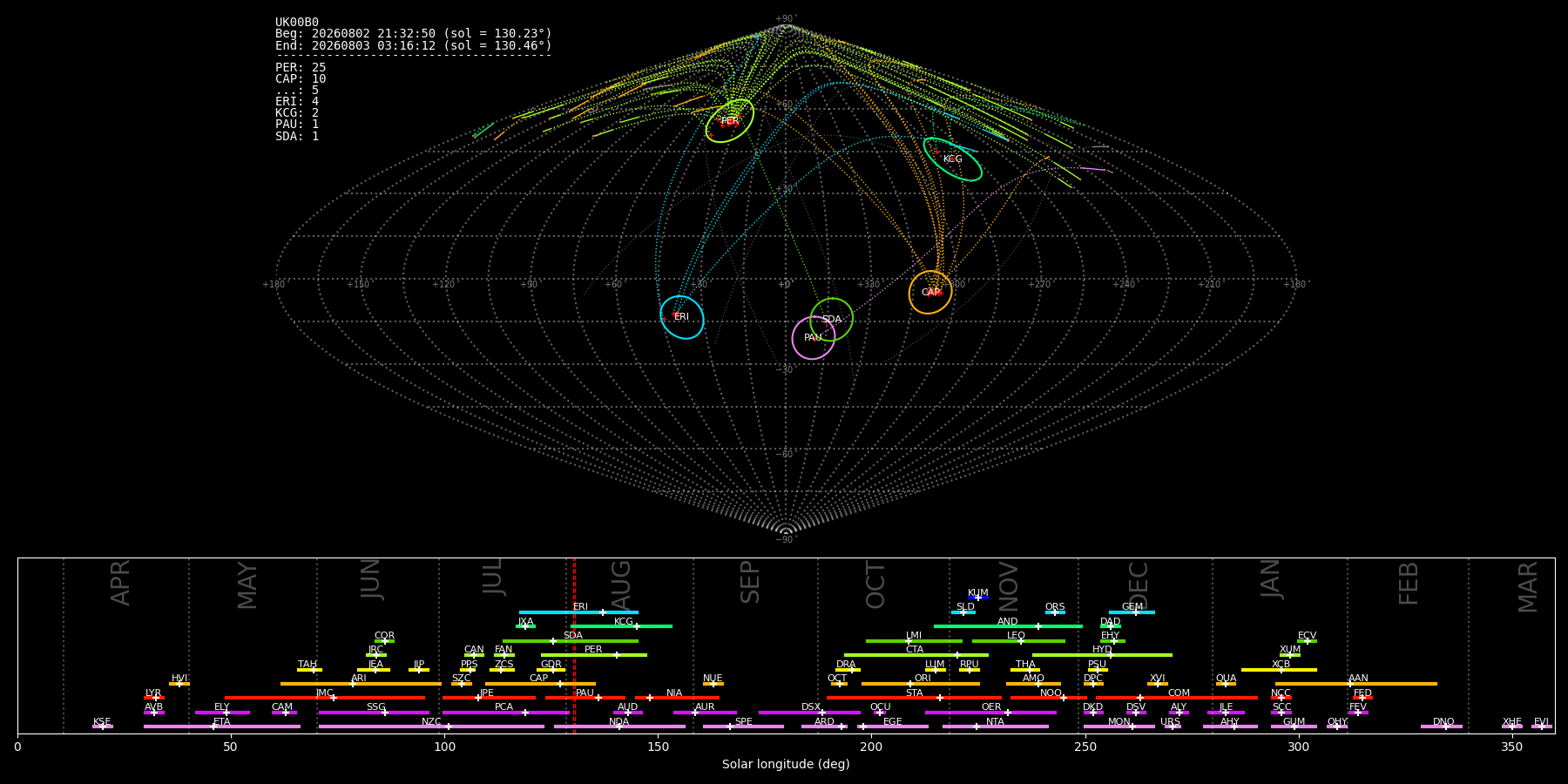Click the green SDA radiant circle
Screen dimensions: 1568x784
832,319
